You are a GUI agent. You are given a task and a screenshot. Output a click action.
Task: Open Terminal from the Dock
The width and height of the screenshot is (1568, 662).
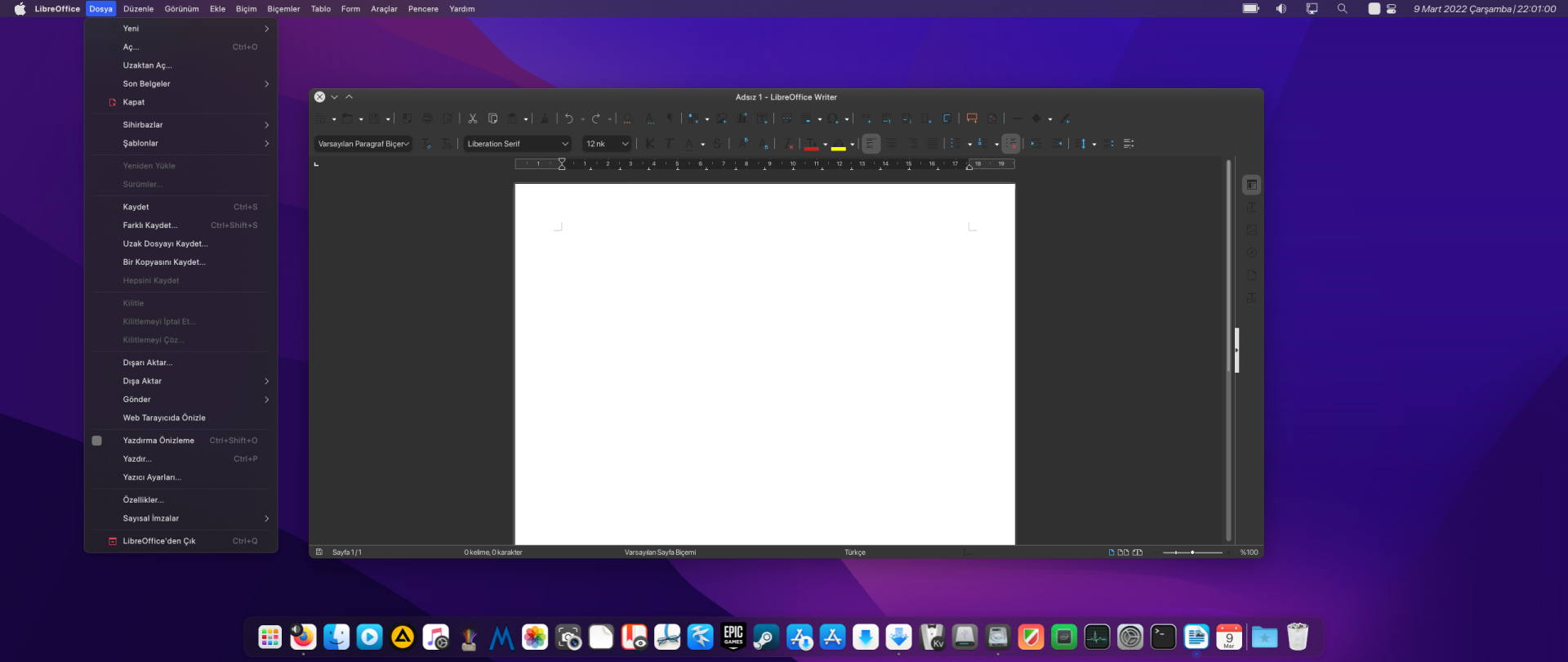pyautogui.click(x=1163, y=637)
